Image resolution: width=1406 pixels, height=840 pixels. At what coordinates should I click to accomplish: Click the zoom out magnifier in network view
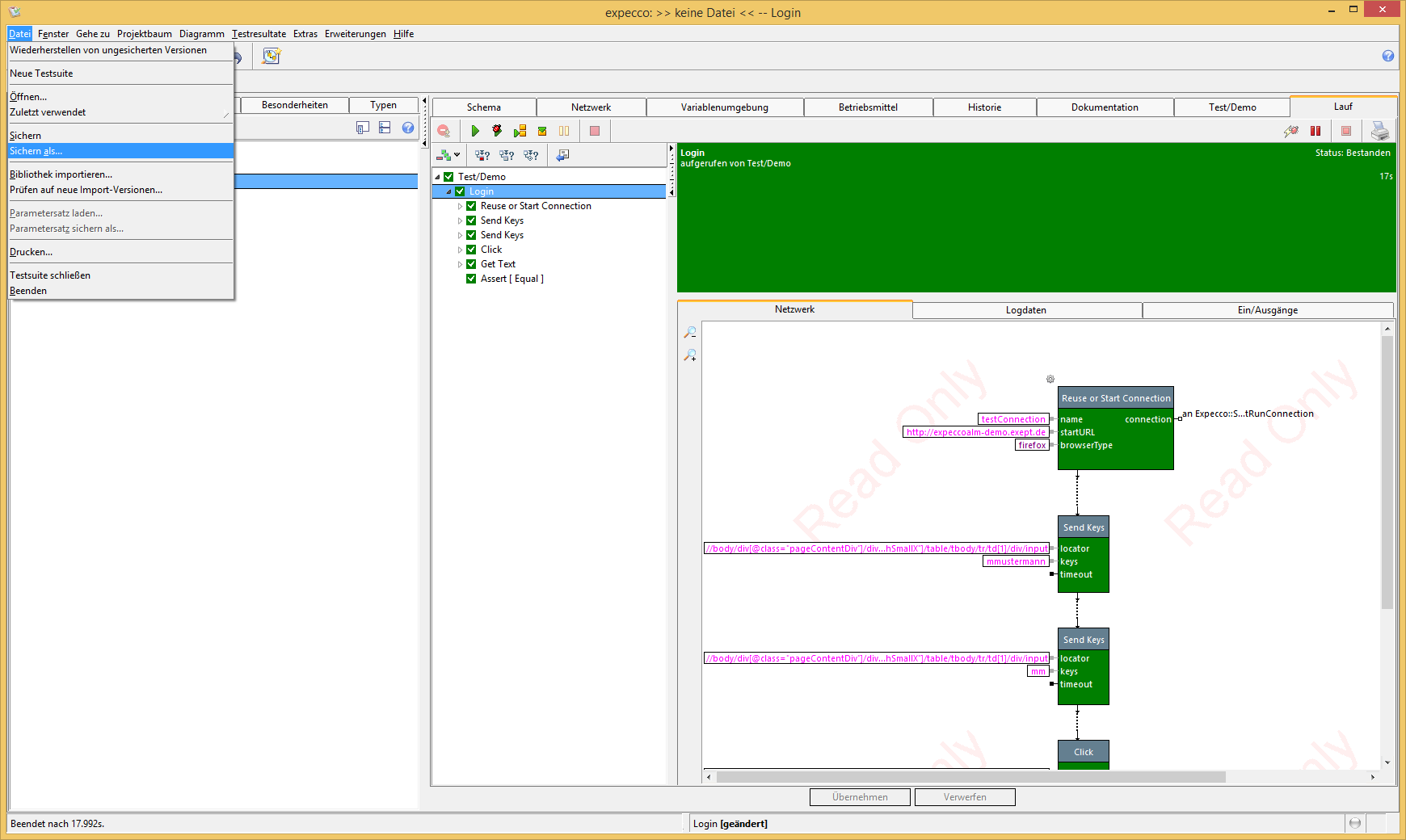[x=690, y=333]
